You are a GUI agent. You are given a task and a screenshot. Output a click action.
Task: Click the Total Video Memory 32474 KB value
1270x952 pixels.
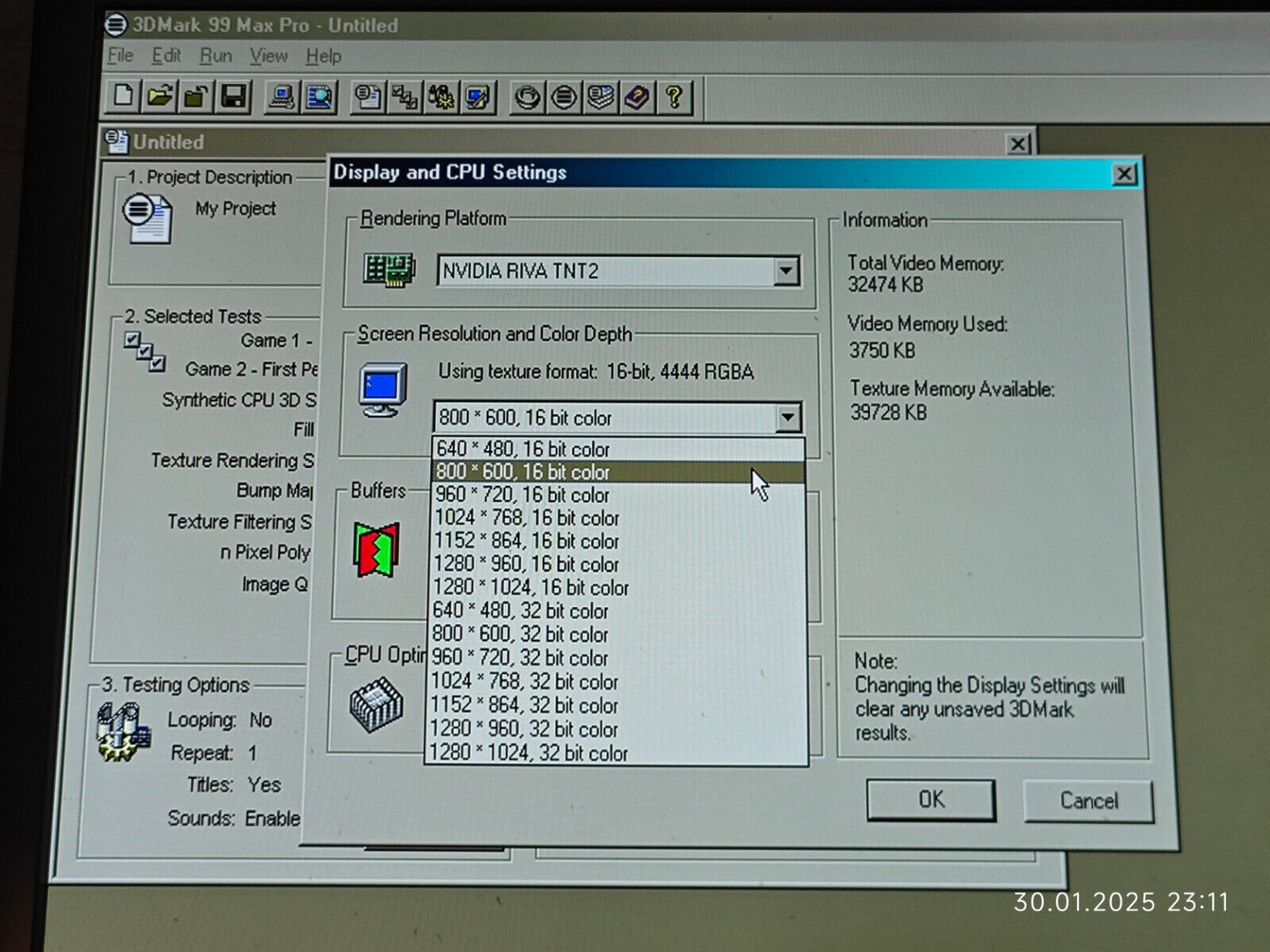(885, 285)
